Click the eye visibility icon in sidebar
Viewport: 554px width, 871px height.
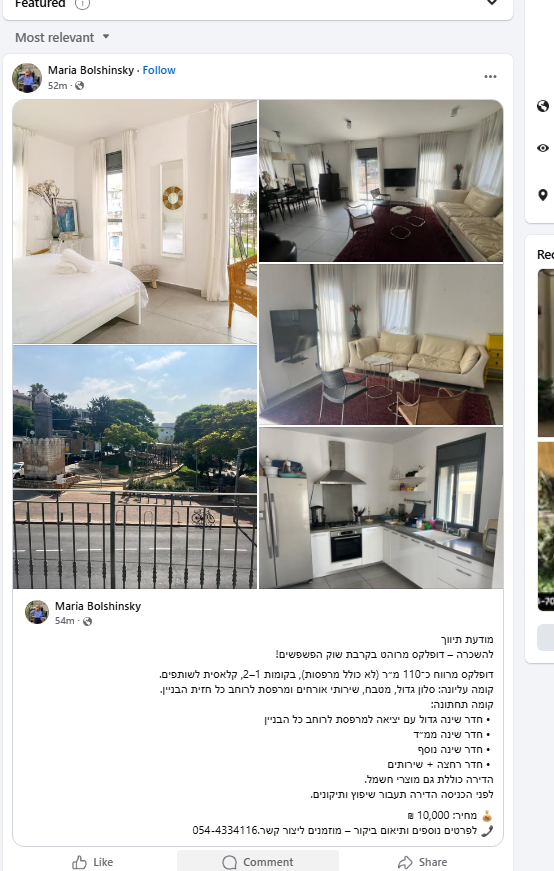(x=543, y=148)
